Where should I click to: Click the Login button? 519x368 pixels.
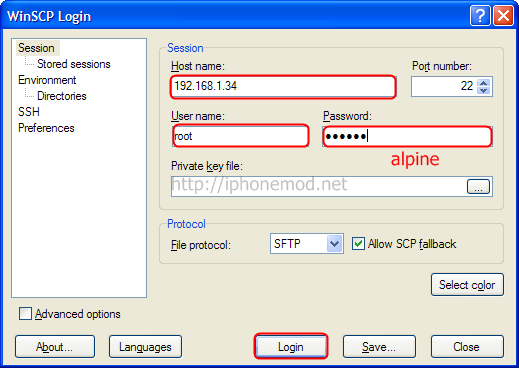tap(291, 347)
